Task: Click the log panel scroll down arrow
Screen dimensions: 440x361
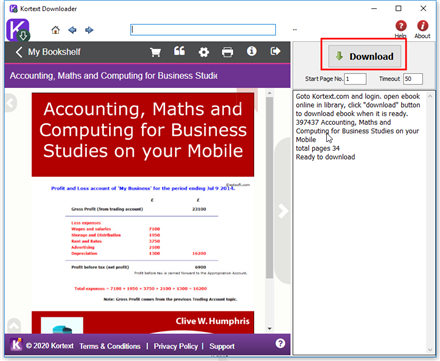Action: pyautogui.click(x=430, y=350)
